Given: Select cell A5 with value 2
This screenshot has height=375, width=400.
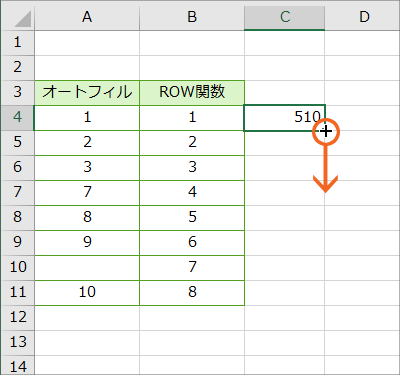Looking at the screenshot, I should 87,143.
